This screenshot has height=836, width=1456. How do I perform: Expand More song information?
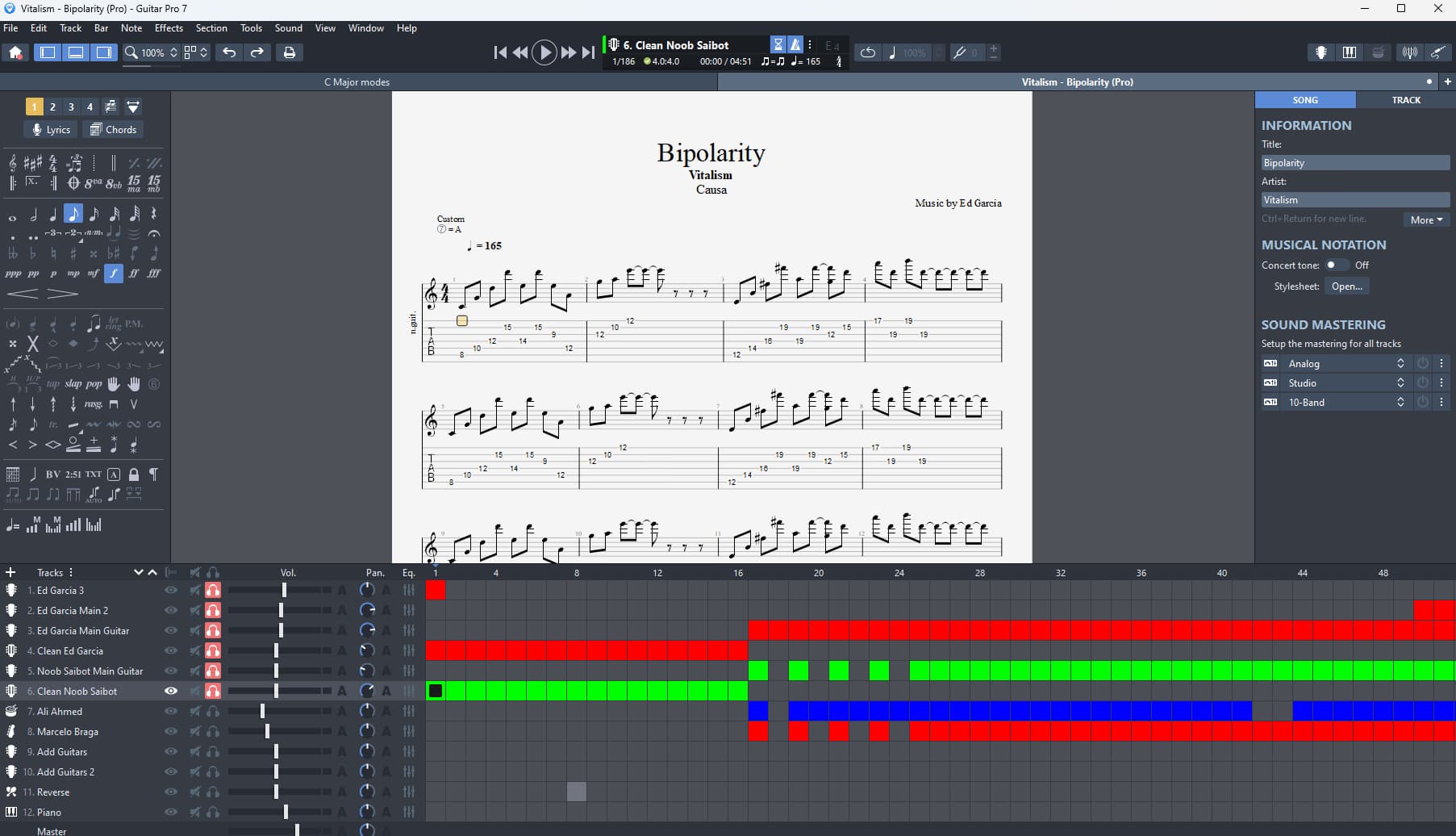[x=1426, y=219]
